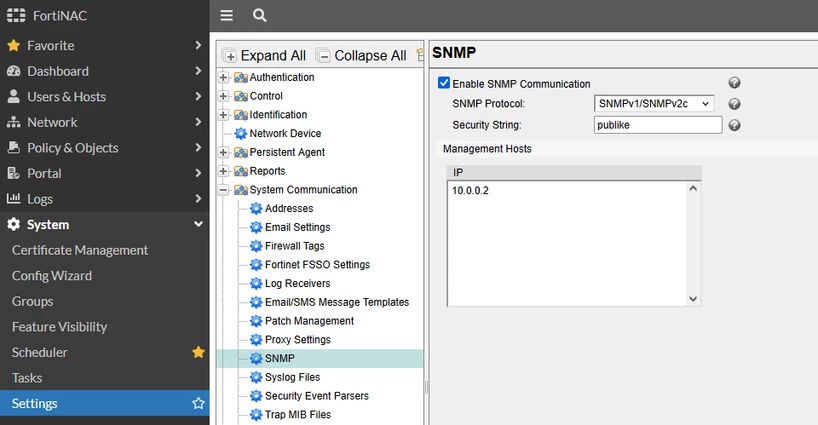
Task: Select Email/SMS Message Templates tree item
Action: pos(336,302)
